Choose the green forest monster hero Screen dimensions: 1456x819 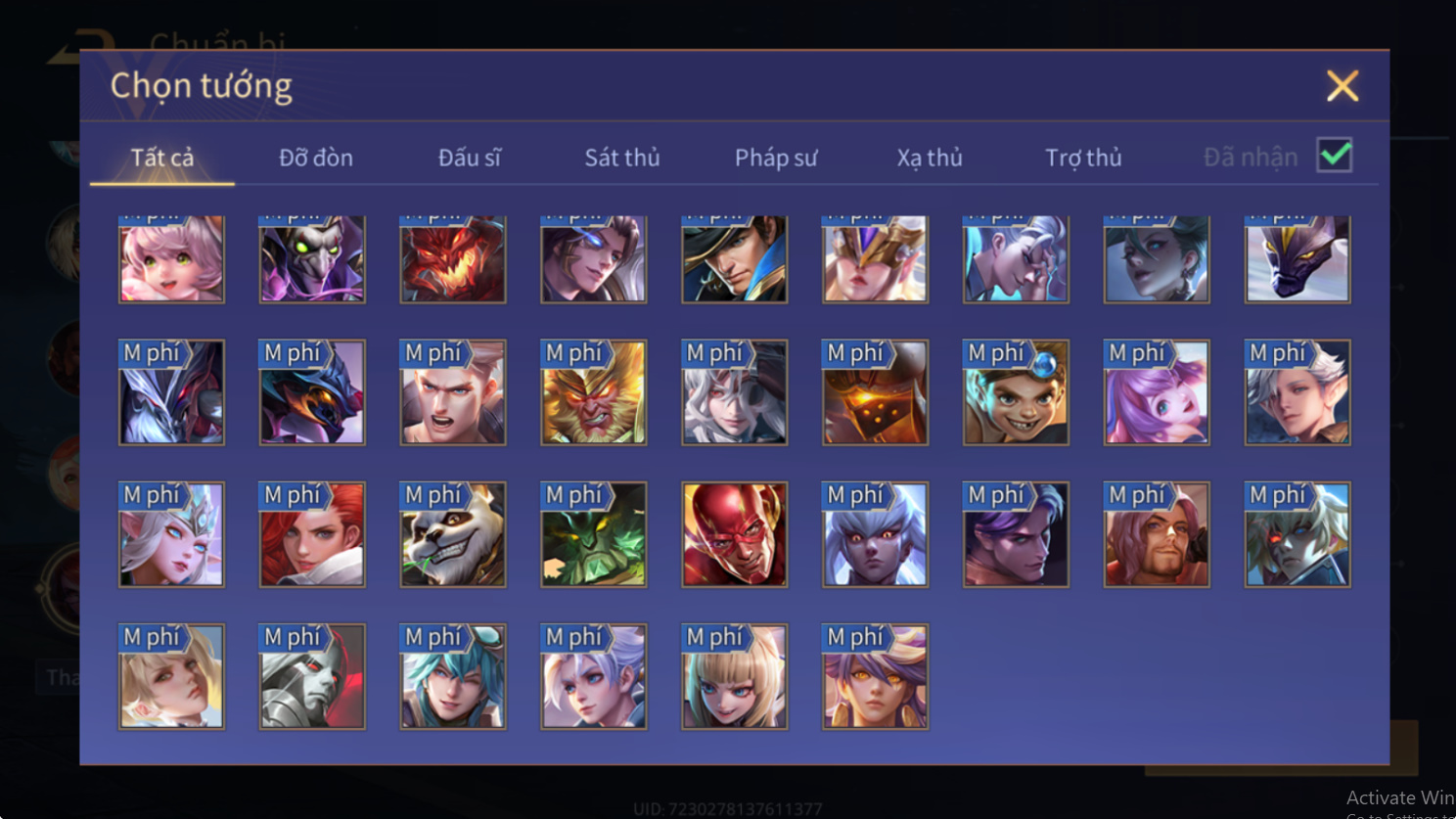593,534
